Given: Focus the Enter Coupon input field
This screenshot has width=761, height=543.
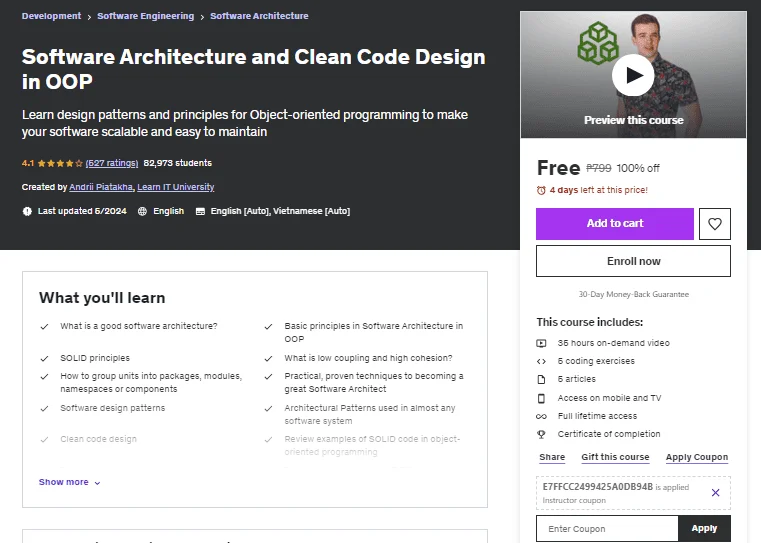Looking at the screenshot, I should pos(607,528).
